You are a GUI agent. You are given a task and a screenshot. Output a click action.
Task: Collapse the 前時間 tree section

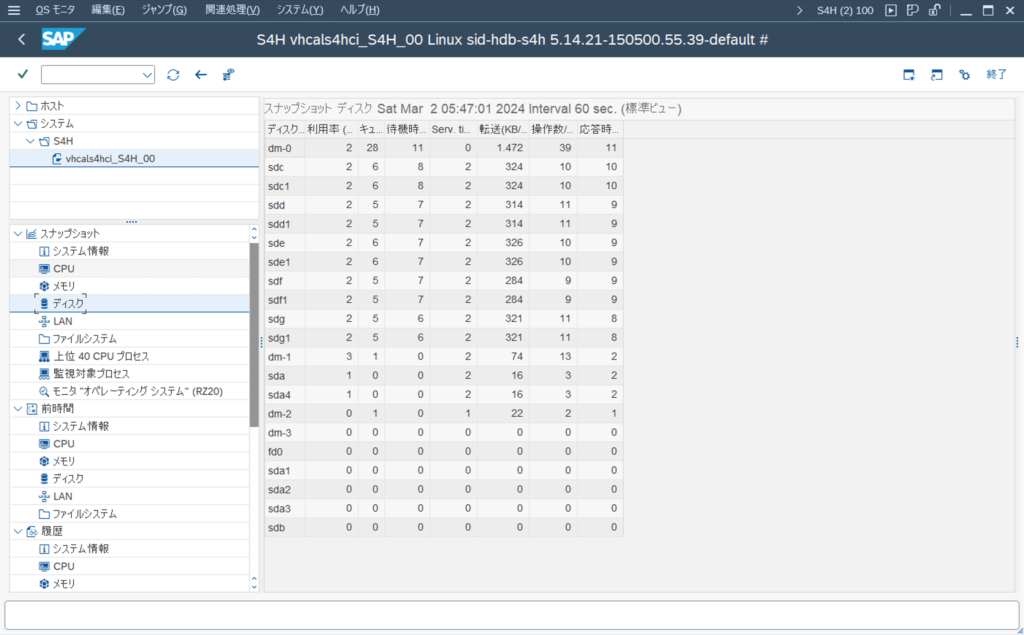[x=18, y=409]
